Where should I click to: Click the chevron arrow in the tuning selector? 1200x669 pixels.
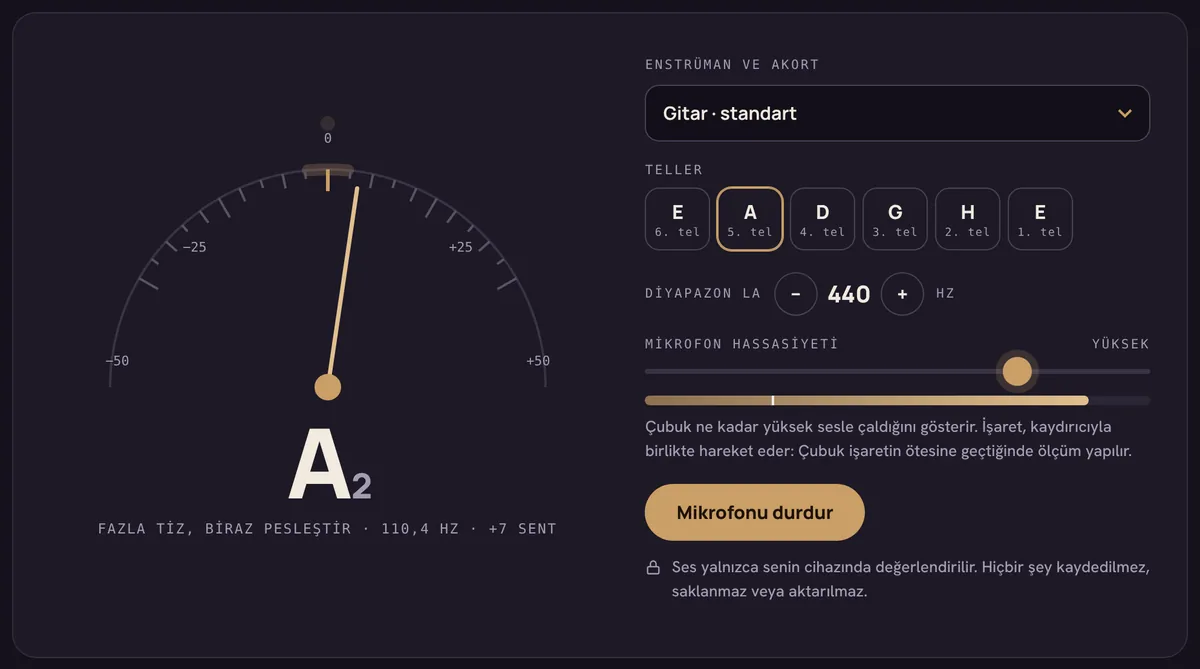(x=1125, y=113)
